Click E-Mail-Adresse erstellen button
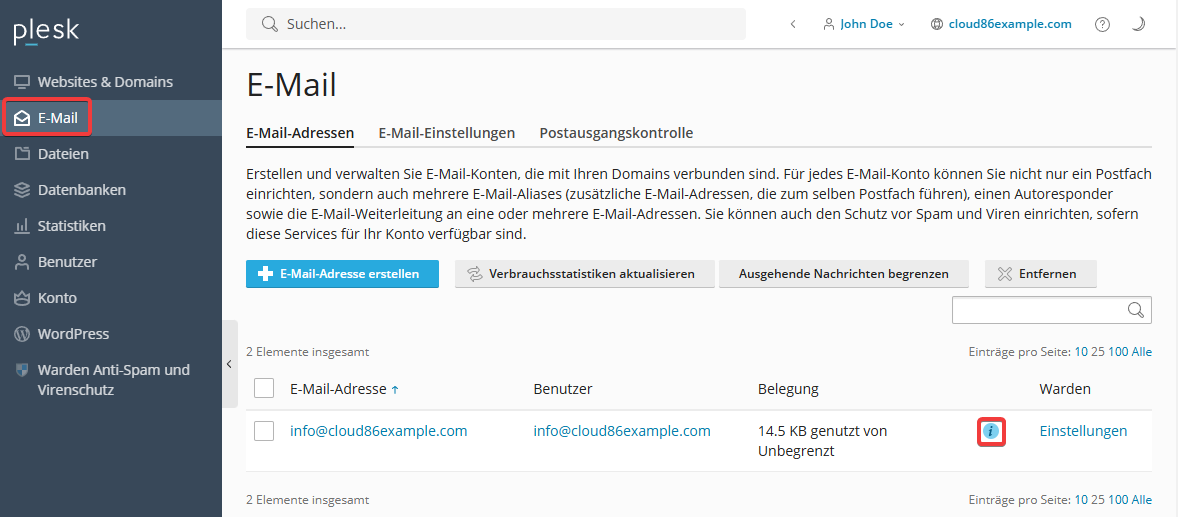The width and height of the screenshot is (1178, 517). (342, 274)
